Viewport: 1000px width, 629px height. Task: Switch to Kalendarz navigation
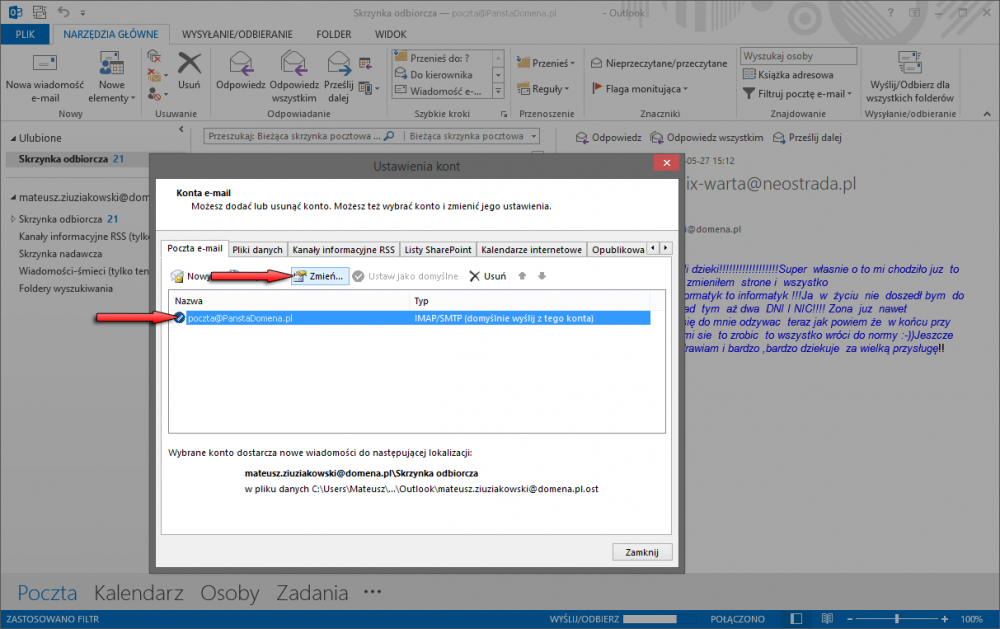click(139, 593)
